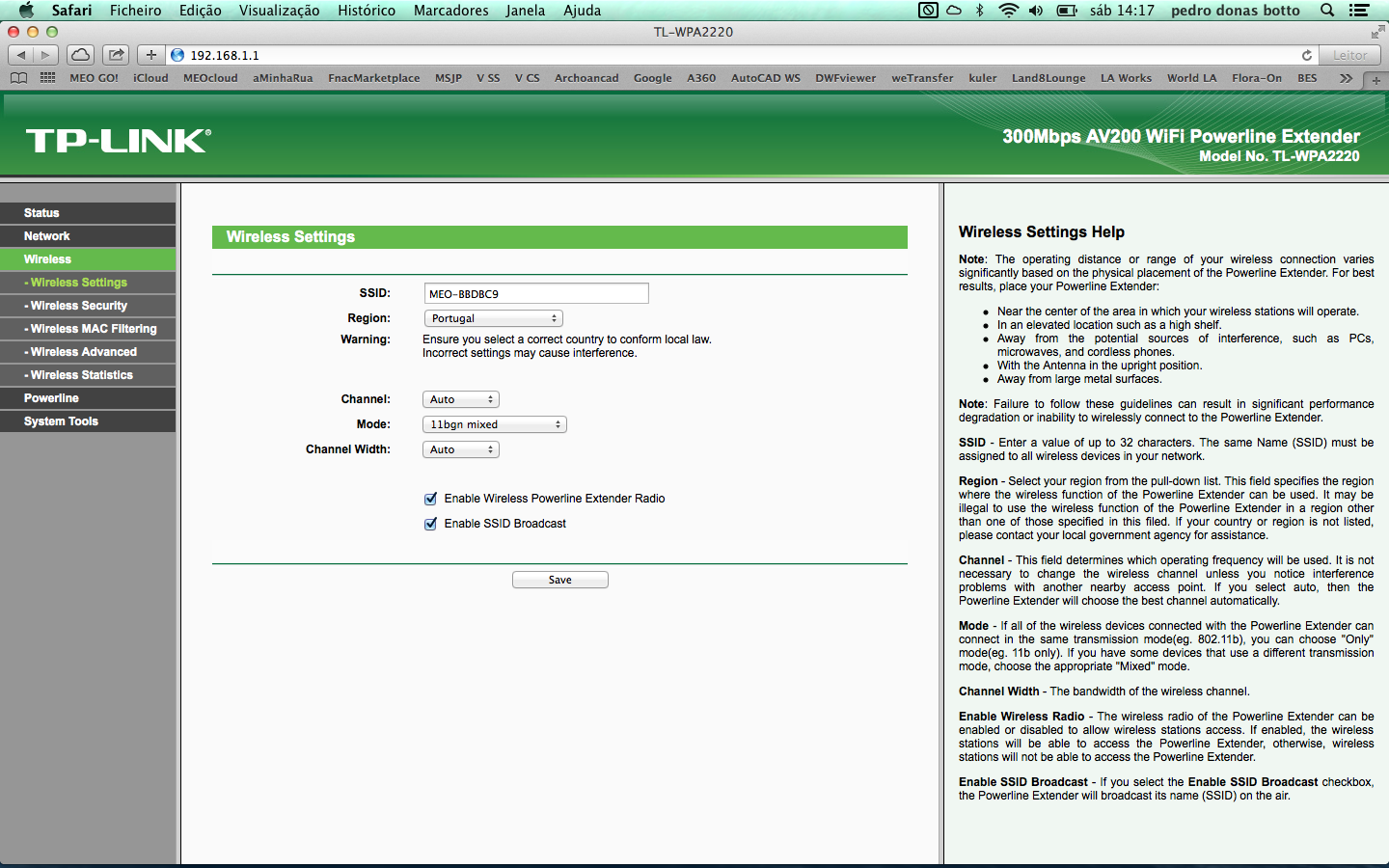Image resolution: width=1389 pixels, height=868 pixels.
Task: Click the address bar showing 192.168.1.1
Action: click(743, 55)
